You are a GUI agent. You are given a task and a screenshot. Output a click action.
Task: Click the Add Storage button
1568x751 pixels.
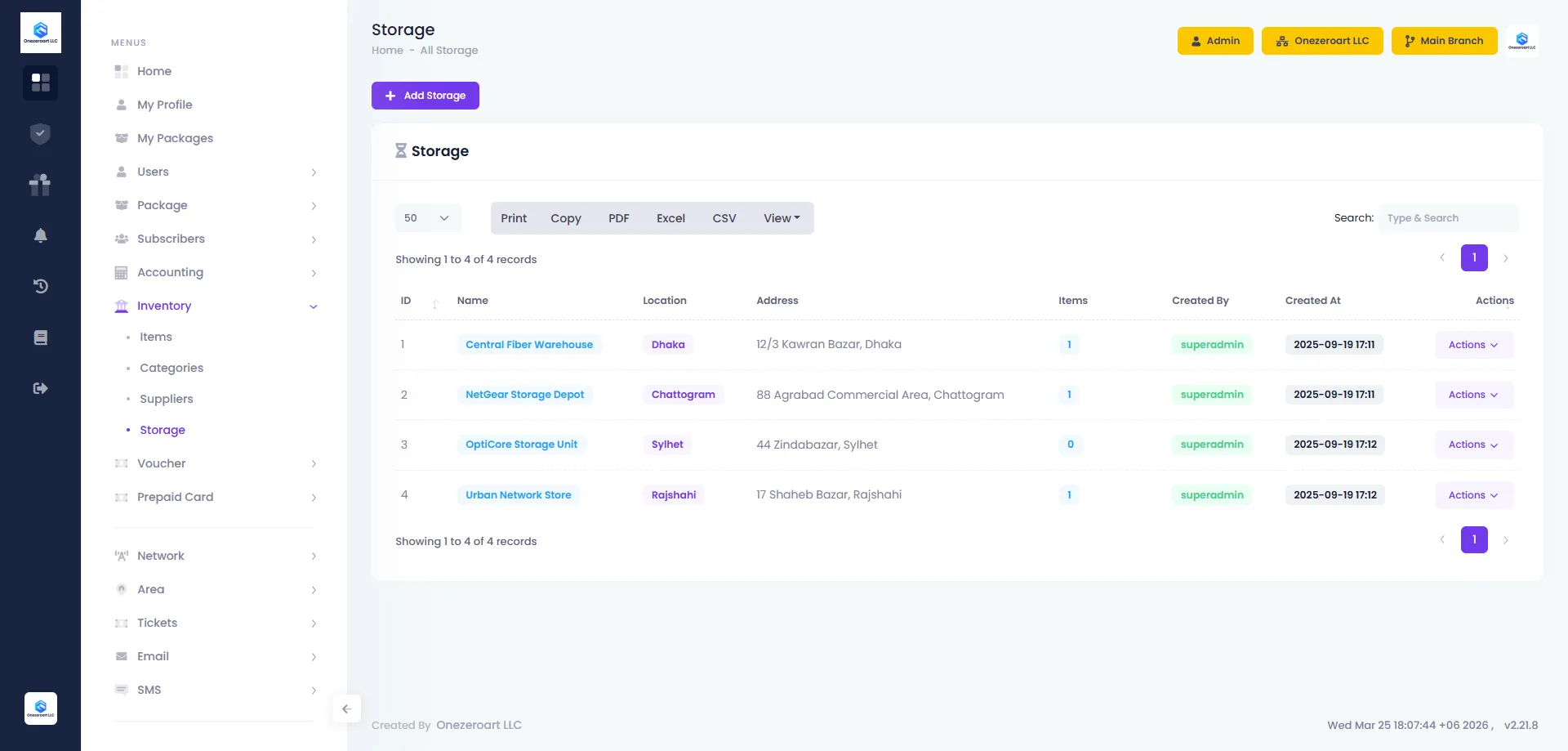coord(425,96)
